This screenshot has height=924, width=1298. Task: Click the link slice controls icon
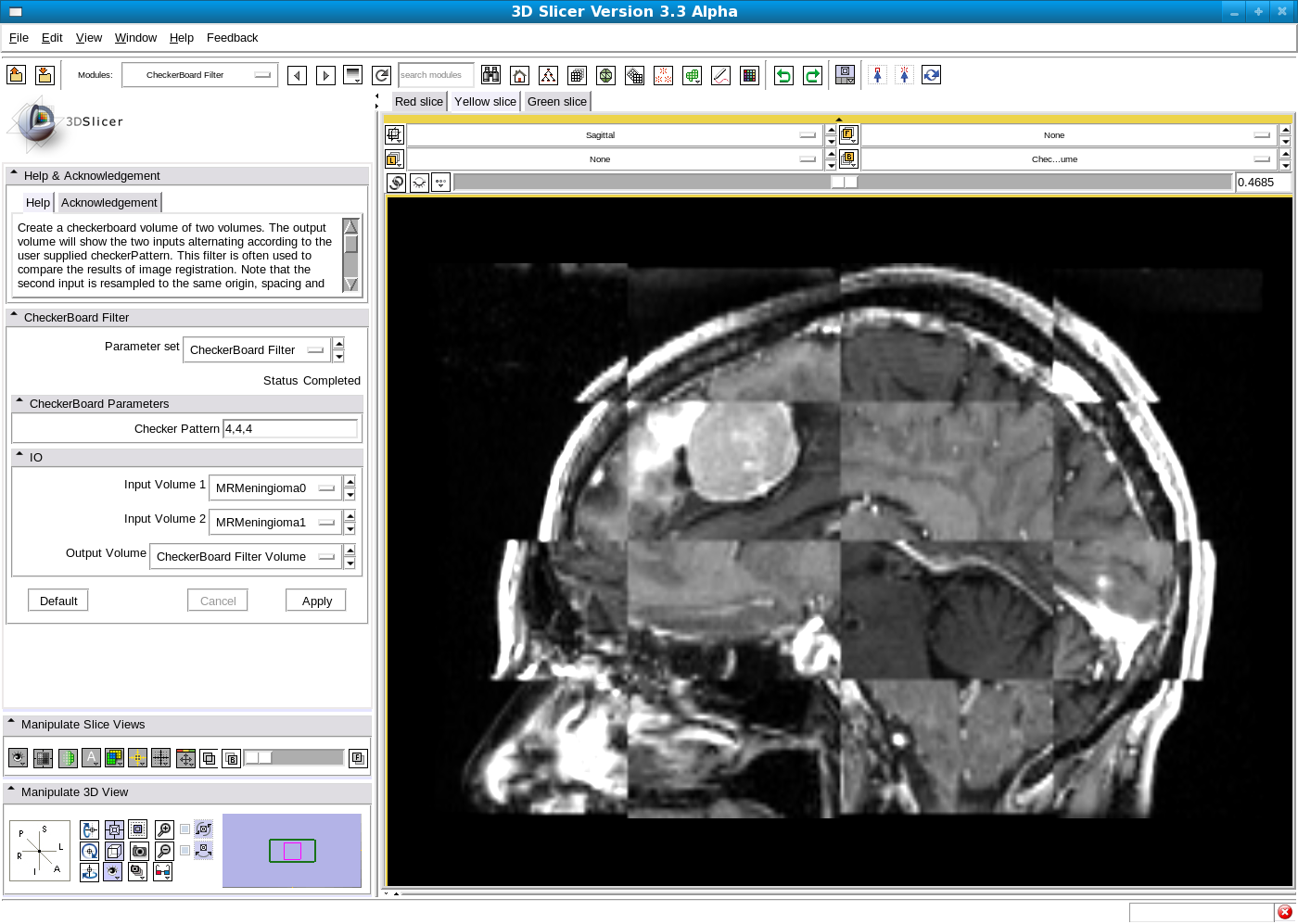click(396, 183)
